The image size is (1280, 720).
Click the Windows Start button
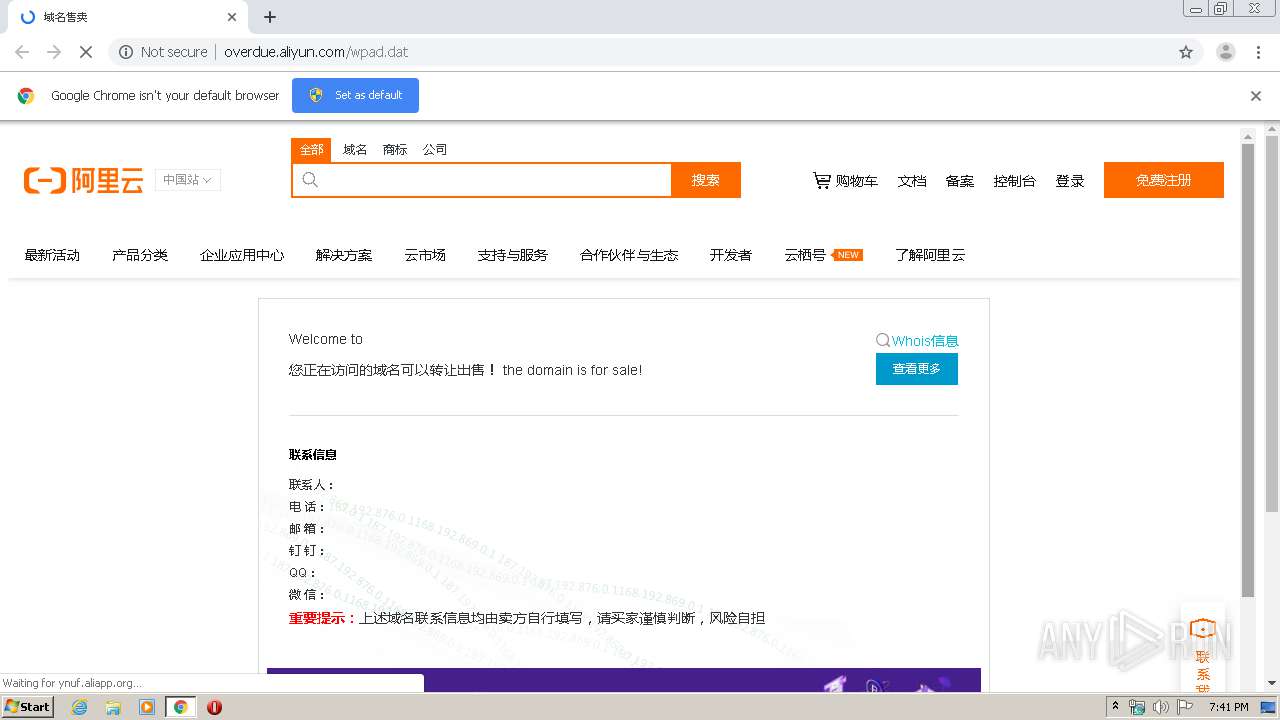coord(27,707)
